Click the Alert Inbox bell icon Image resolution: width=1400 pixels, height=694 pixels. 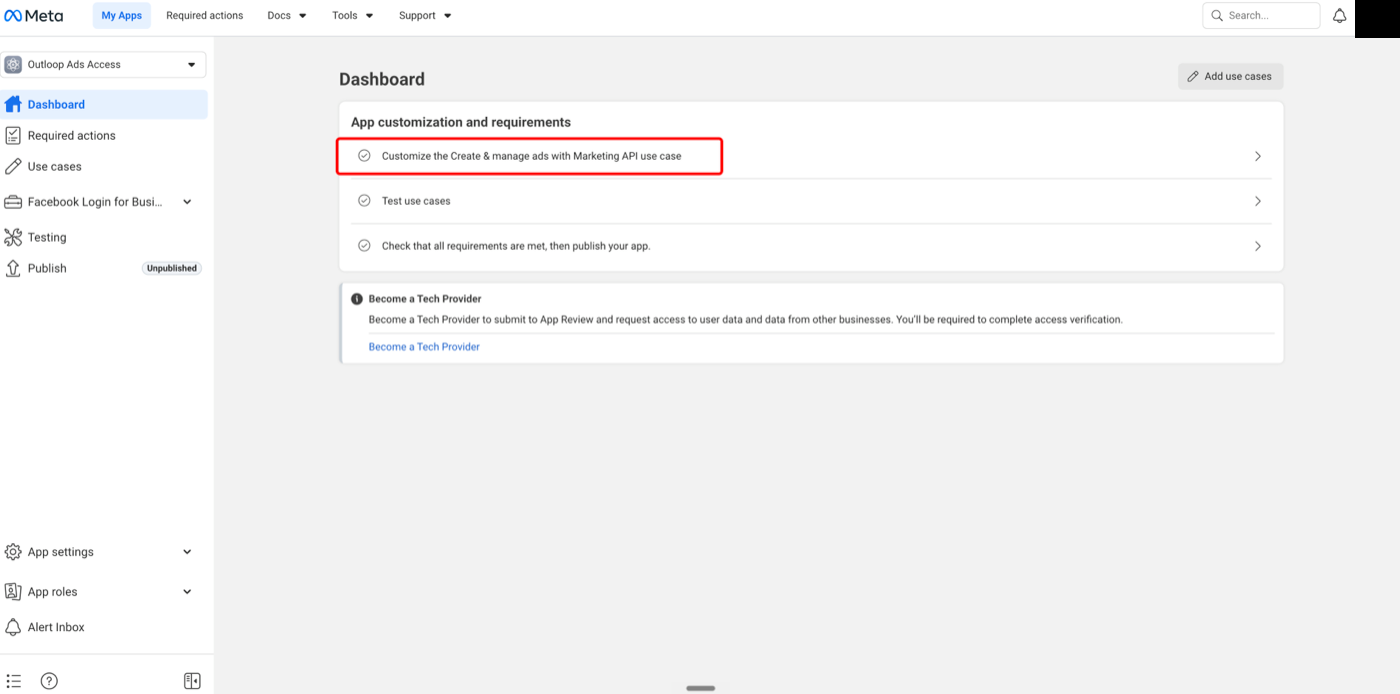tap(13, 627)
